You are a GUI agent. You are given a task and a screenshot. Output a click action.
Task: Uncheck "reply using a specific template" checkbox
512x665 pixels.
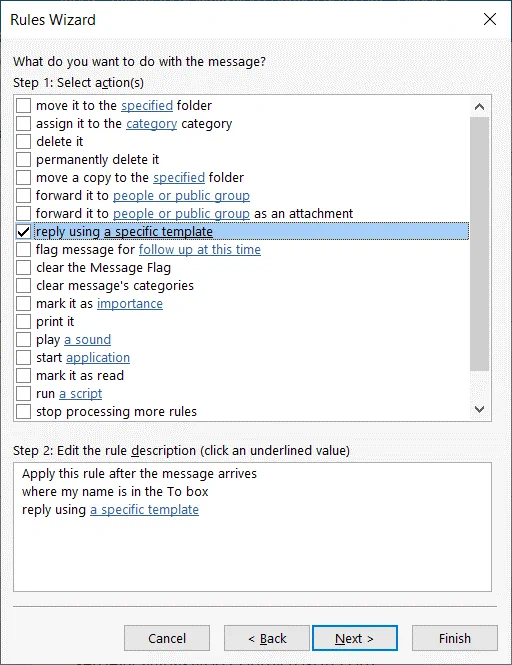tap(23, 232)
